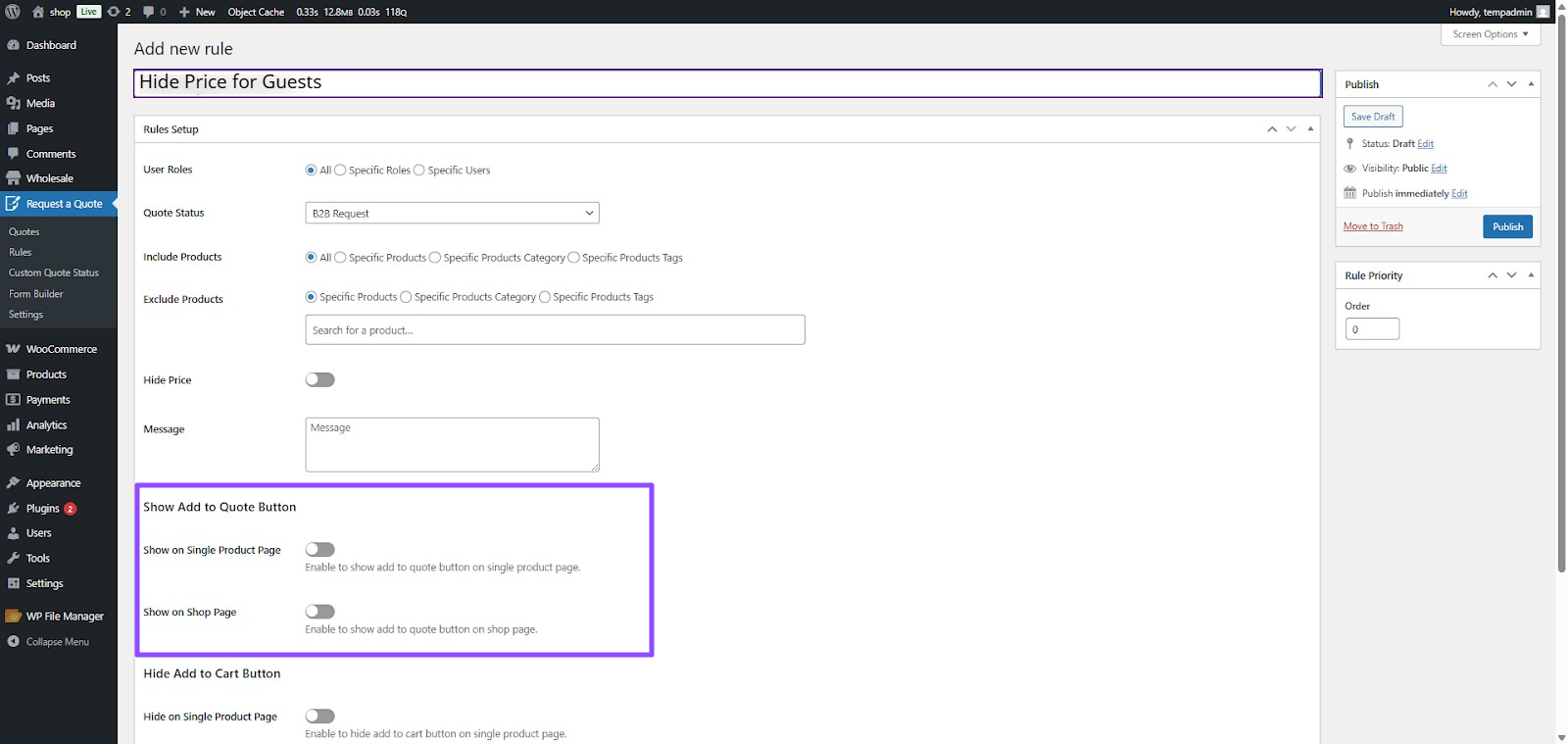Click the rule title input field
The width and height of the screenshot is (1568, 744).
pyautogui.click(x=727, y=83)
